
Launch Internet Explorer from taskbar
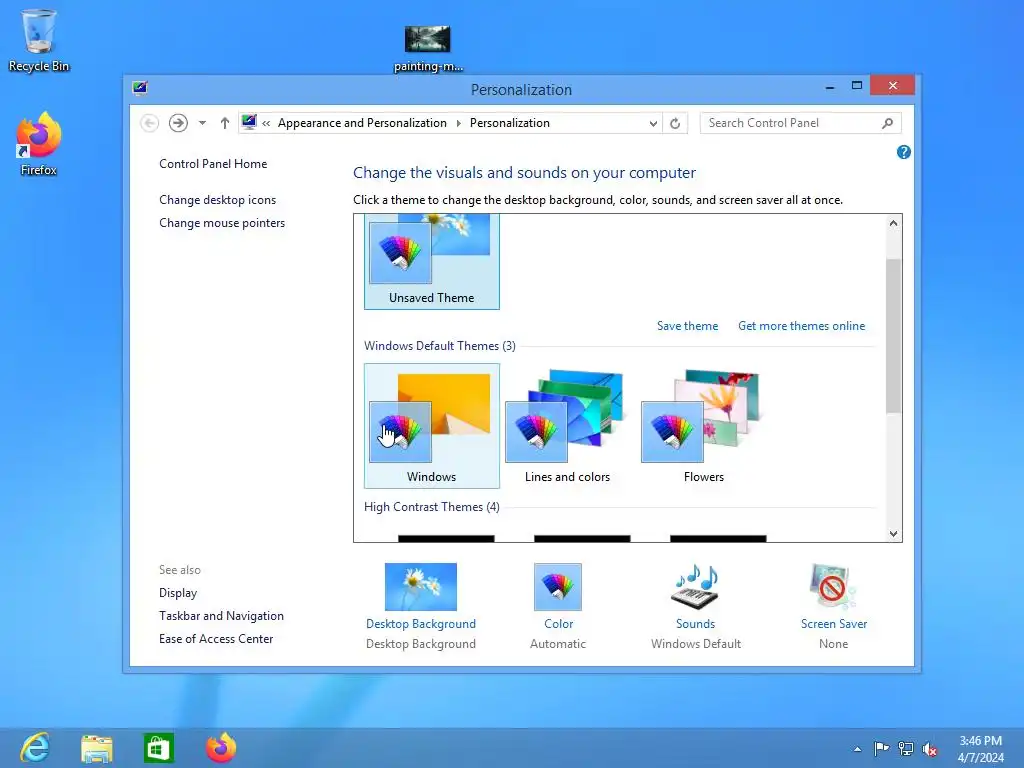(x=35, y=747)
